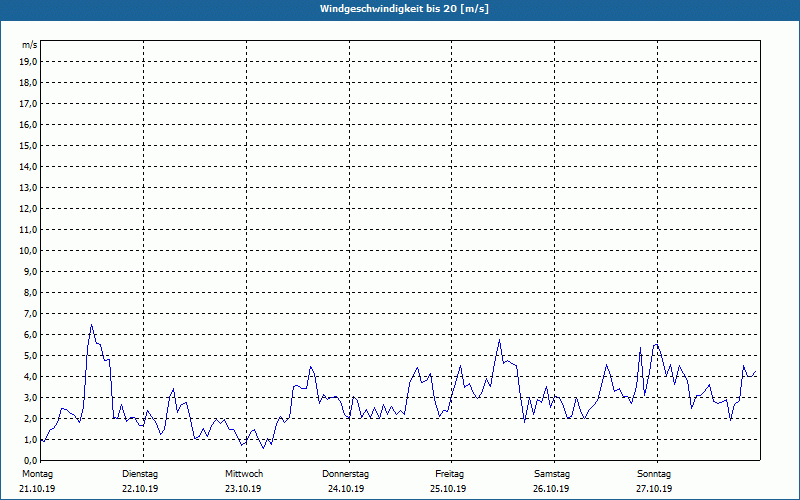The height and width of the screenshot is (500, 800).
Task: Click the 12,0 y-axis label
Action: click(29, 208)
